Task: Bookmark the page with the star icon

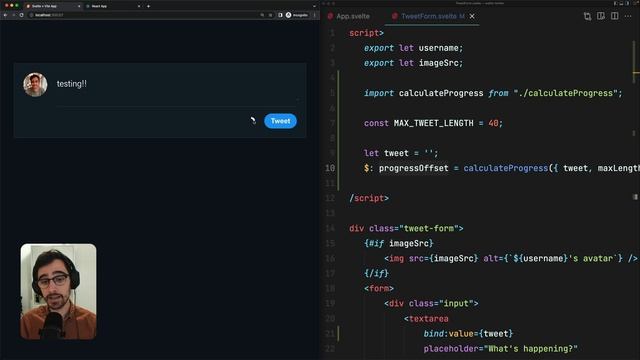Action: tap(270, 15)
